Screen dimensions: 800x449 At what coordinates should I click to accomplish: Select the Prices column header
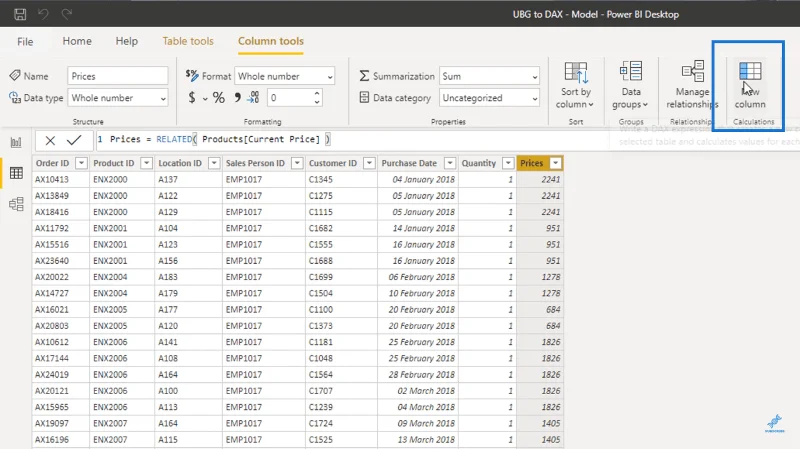pyautogui.click(x=540, y=163)
